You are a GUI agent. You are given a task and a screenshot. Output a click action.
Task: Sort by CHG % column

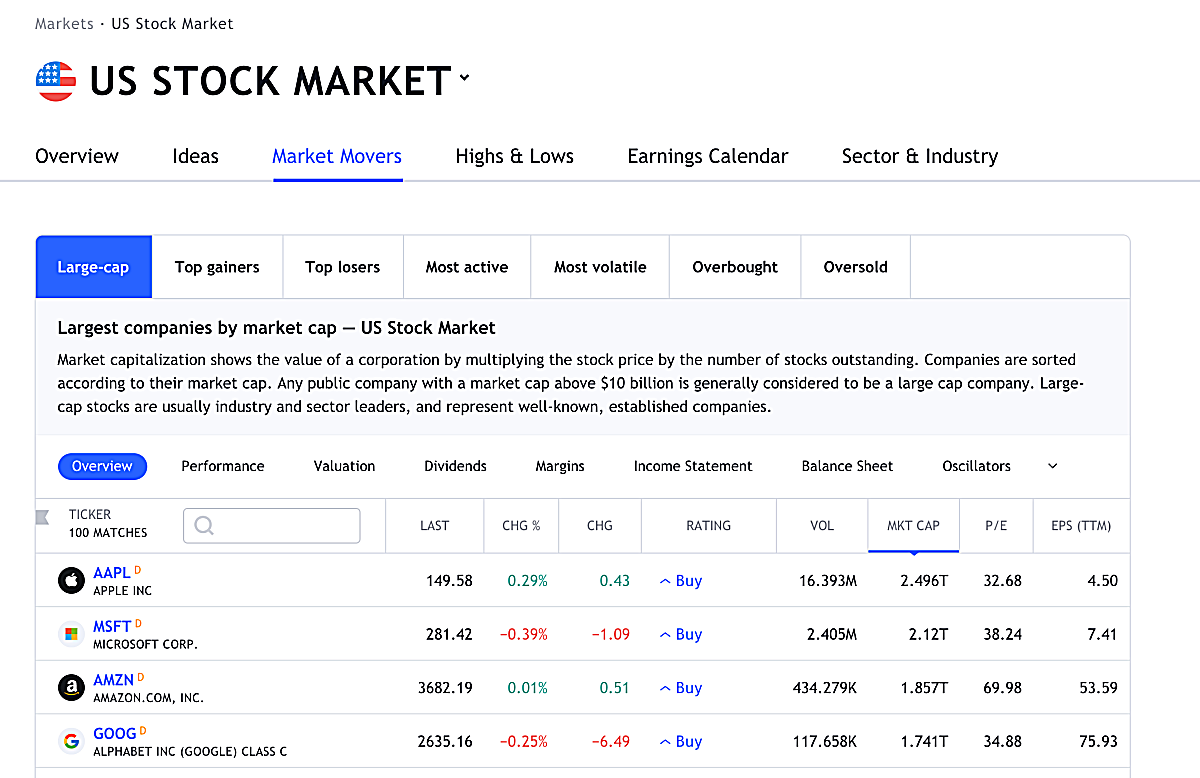[521, 525]
